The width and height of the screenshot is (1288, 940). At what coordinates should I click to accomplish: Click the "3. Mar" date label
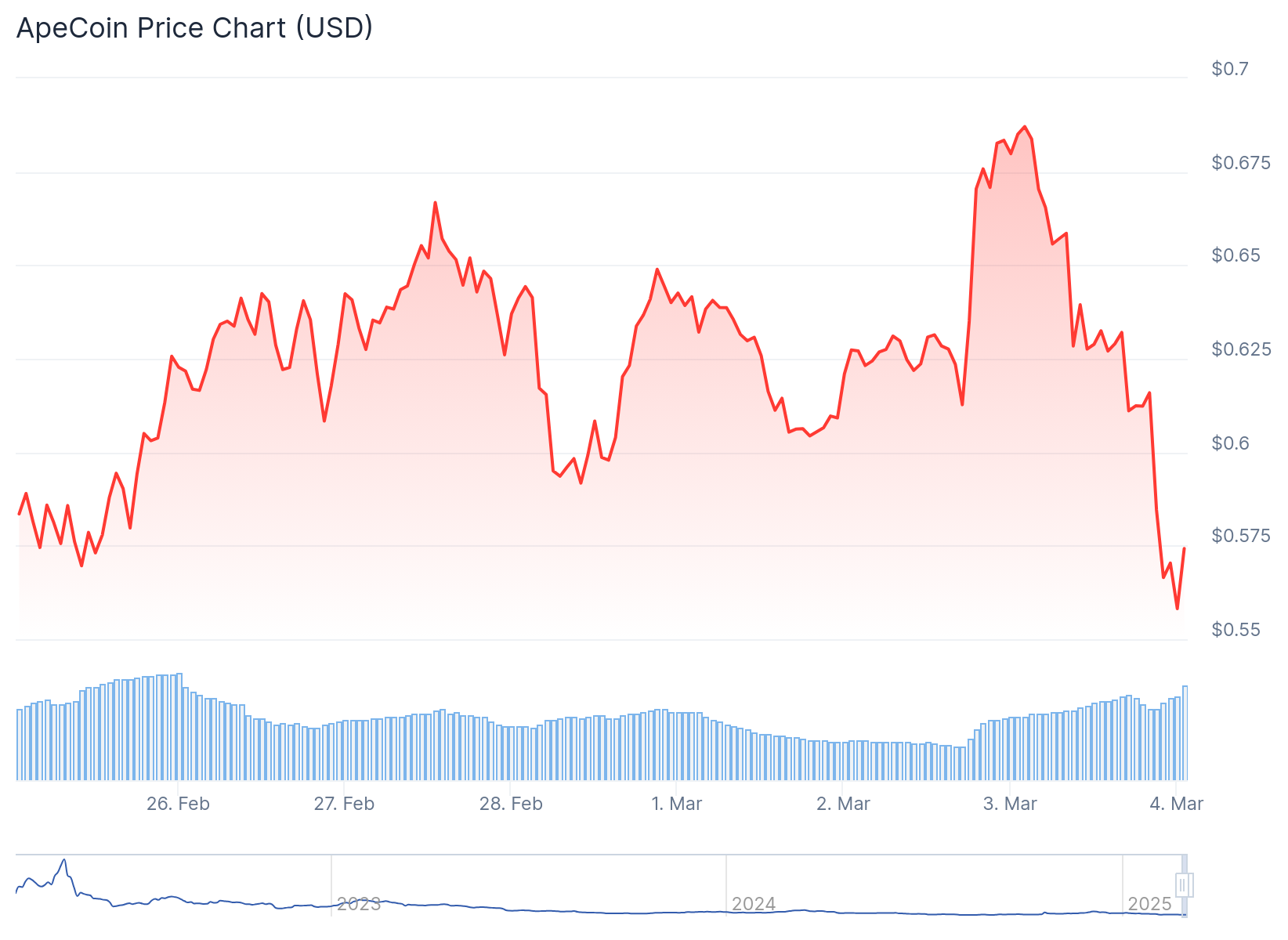tap(1010, 804)
